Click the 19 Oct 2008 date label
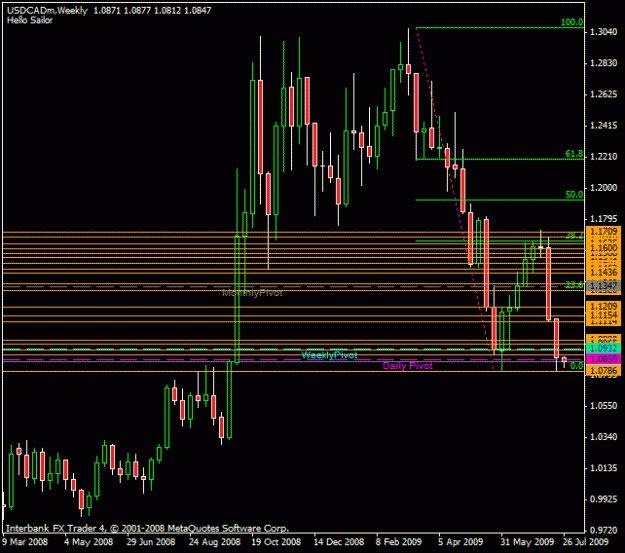 pos(276,542)
